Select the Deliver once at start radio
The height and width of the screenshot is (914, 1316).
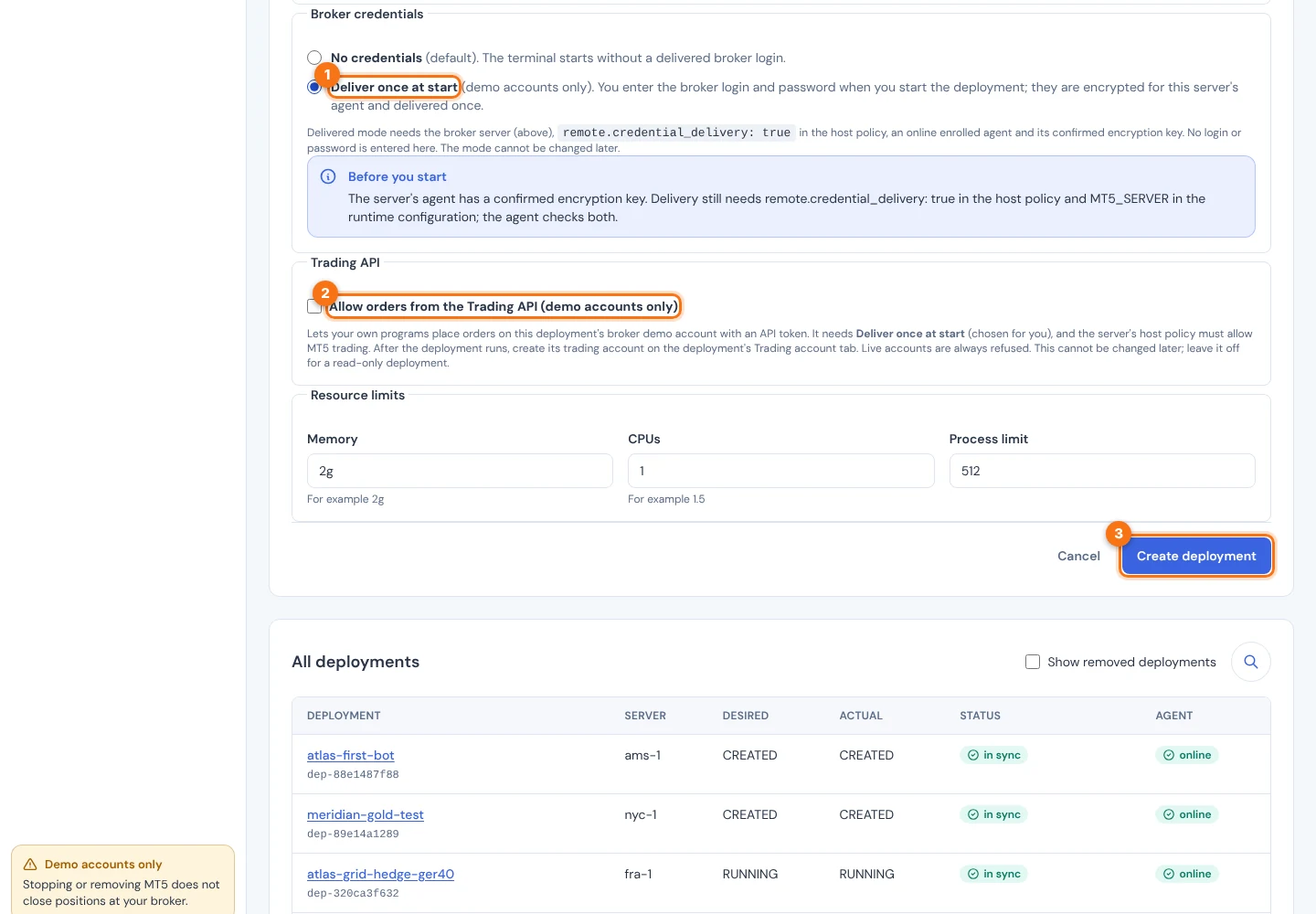(x=314, y=87)
